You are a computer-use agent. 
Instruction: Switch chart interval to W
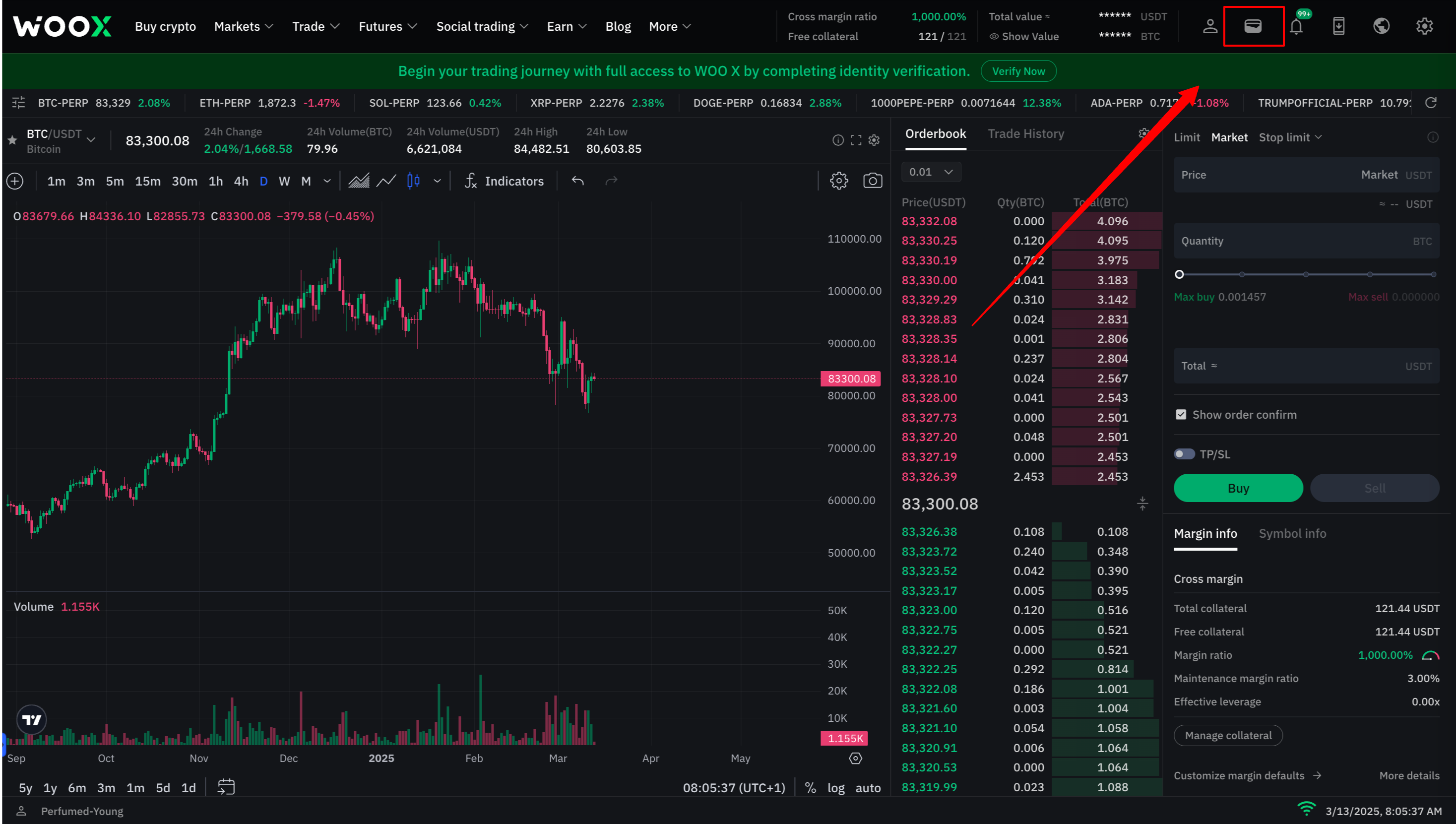pyautogui.click(x=284, y=181)
